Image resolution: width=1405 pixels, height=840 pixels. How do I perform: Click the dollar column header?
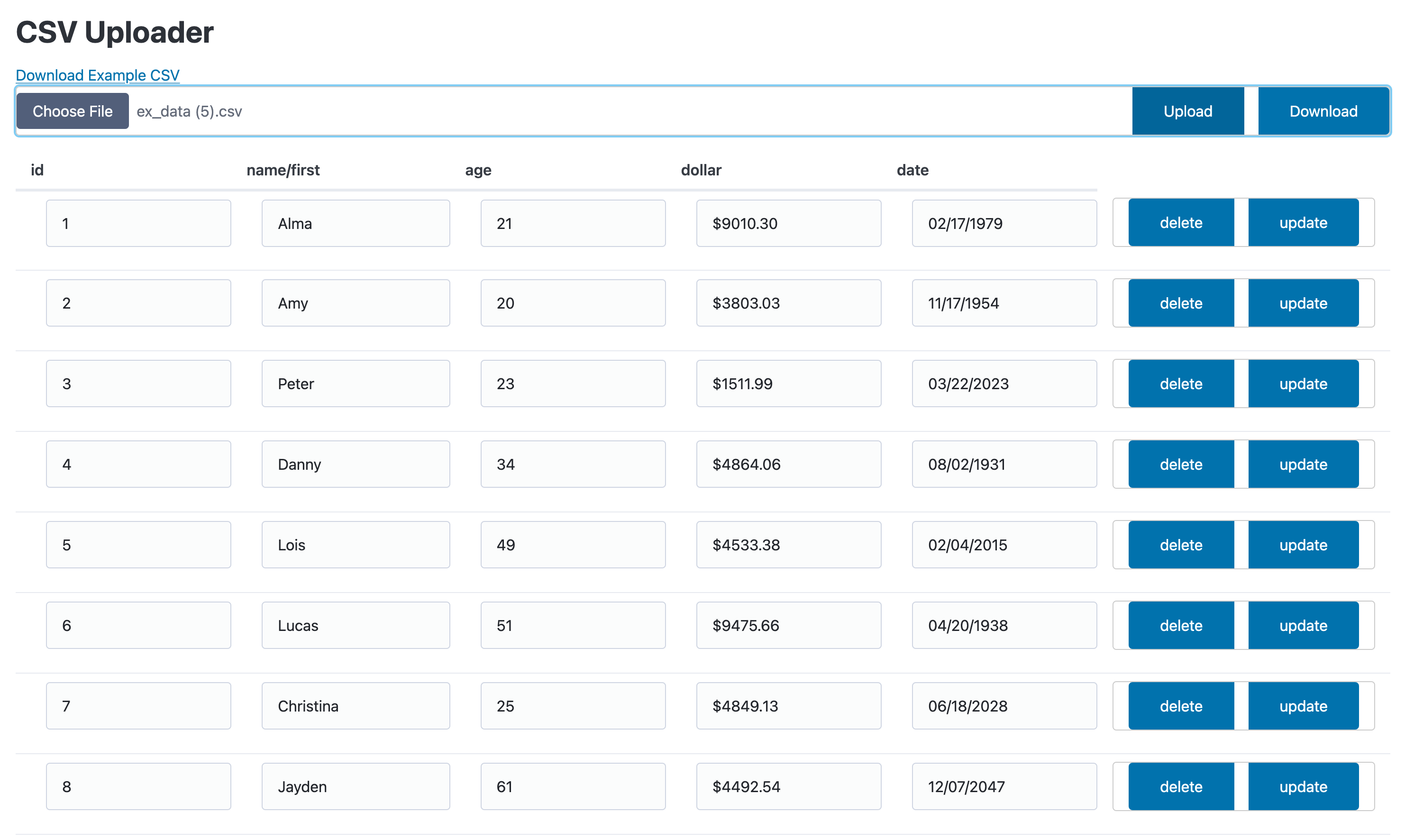point(701,170)
